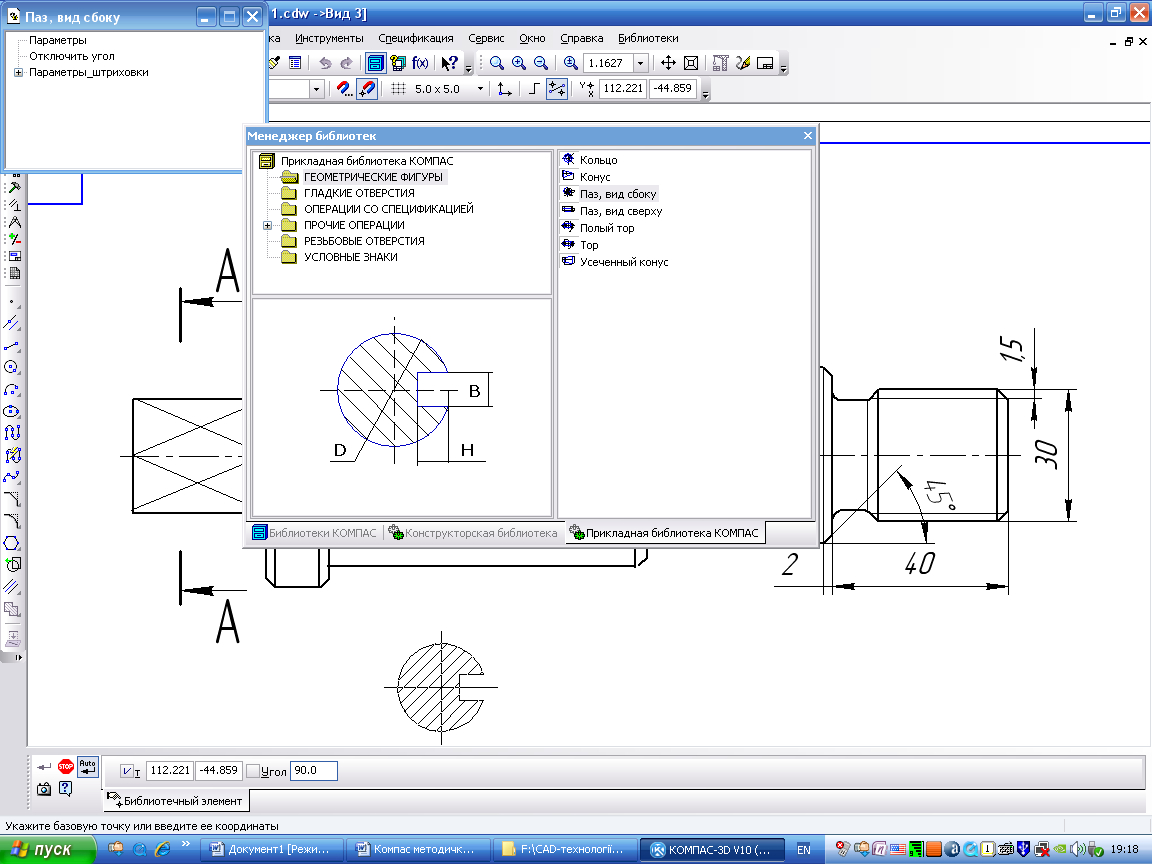Expand Параметры_штриховки tree node
1152x864 pixels.
click(18, 73)
